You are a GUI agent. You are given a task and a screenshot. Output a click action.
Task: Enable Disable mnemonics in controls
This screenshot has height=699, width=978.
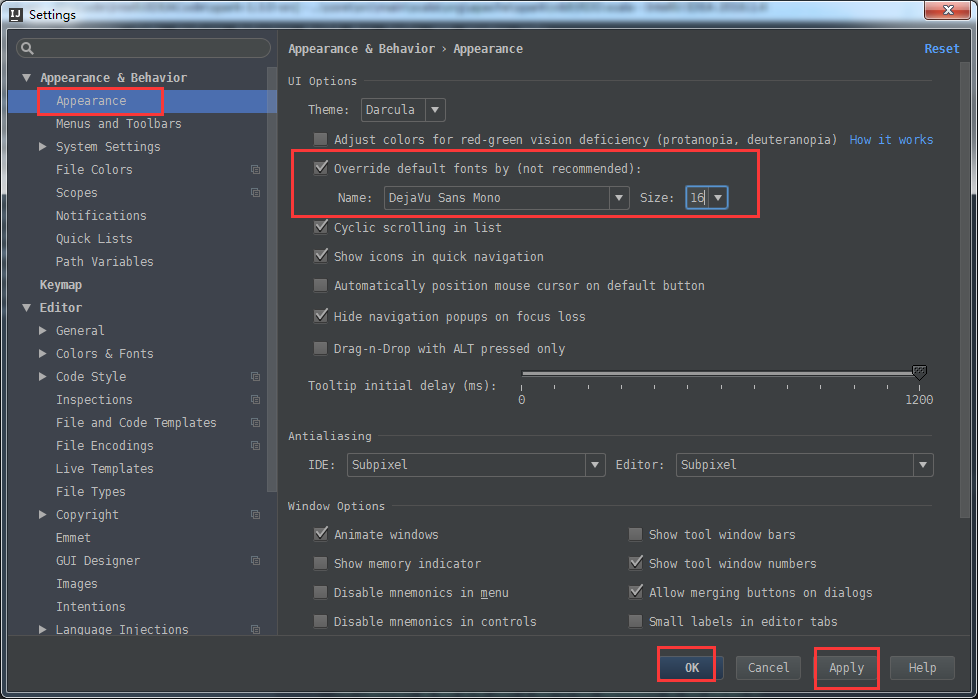coord(321,622)
